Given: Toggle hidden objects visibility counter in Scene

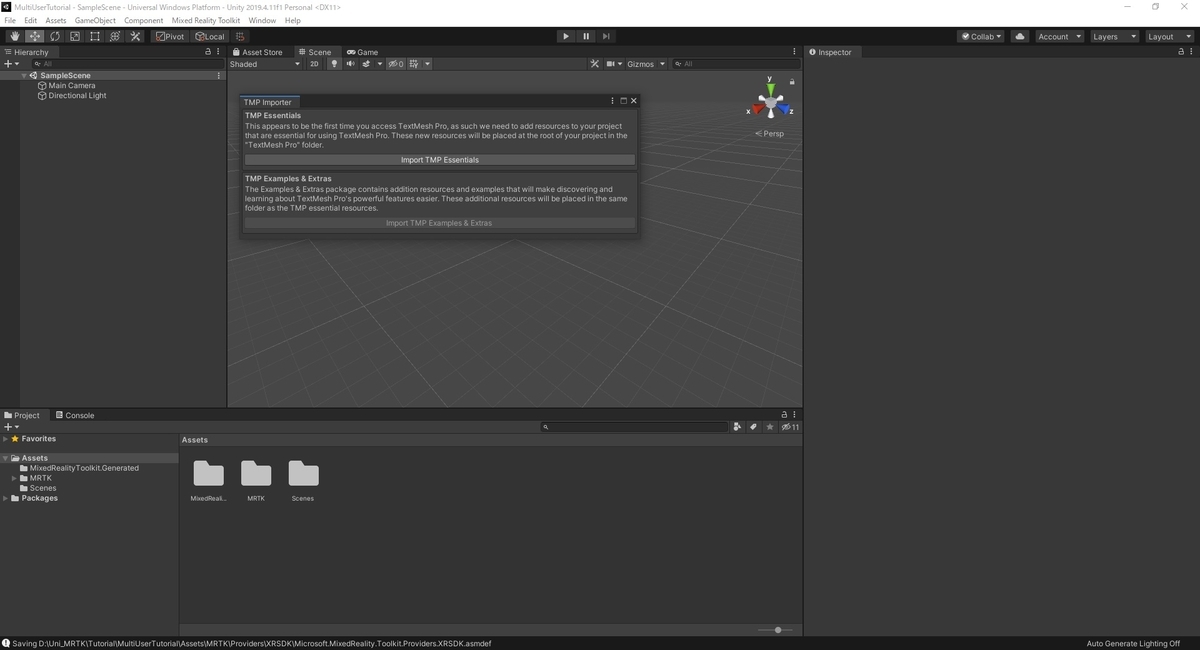Looking at the screenshot, I should (x=396, y=64).
